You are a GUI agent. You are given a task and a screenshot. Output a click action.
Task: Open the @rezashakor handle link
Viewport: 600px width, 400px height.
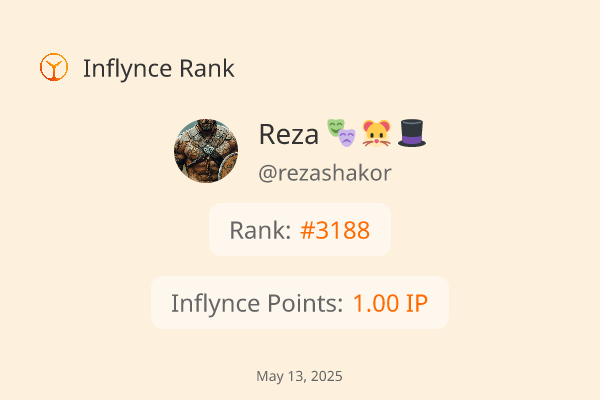pyautogui.click(x=325, y=173)
